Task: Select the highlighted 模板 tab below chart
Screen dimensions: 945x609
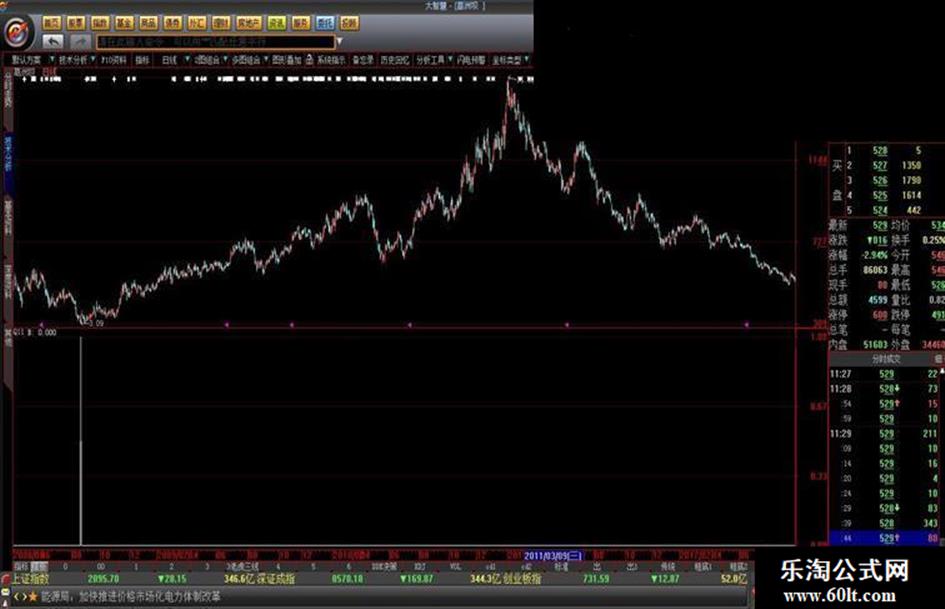Action: pos(39,567)
